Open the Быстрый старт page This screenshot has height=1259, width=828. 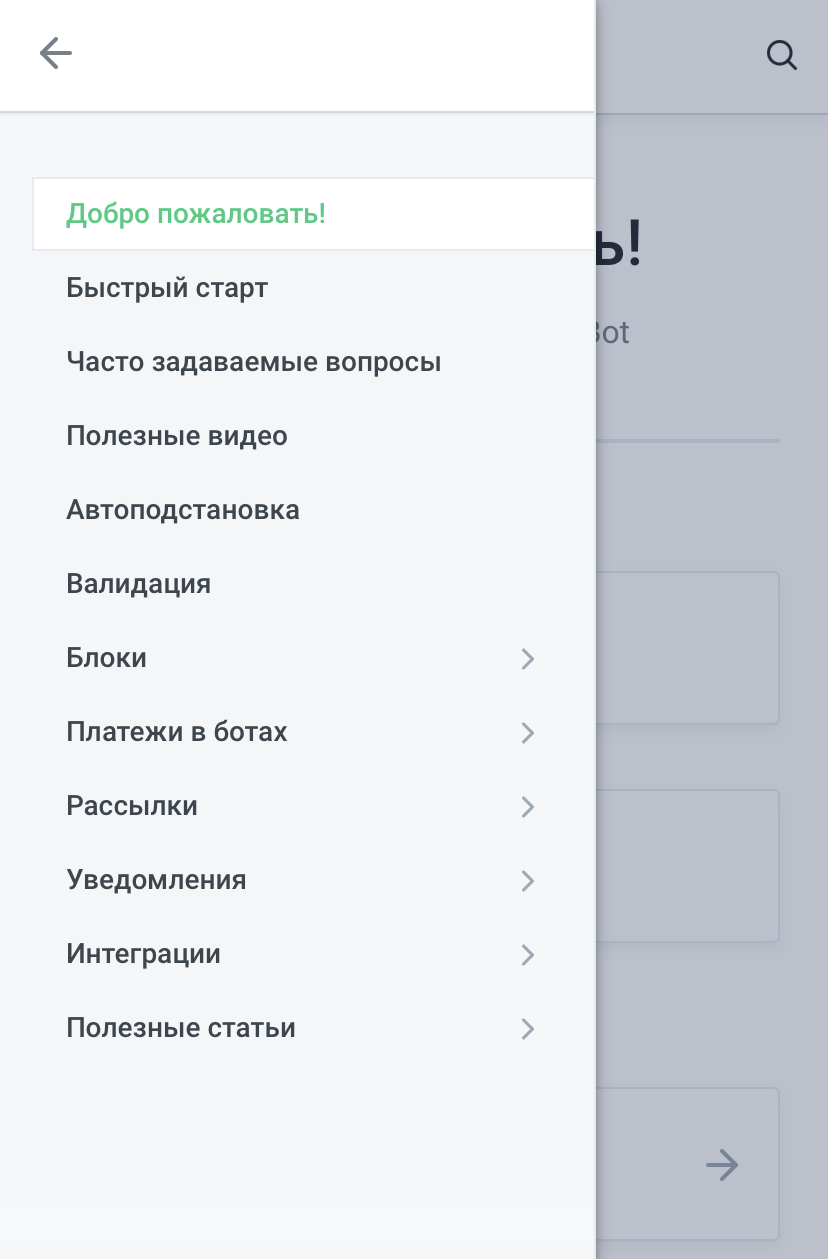coord(167,288)
